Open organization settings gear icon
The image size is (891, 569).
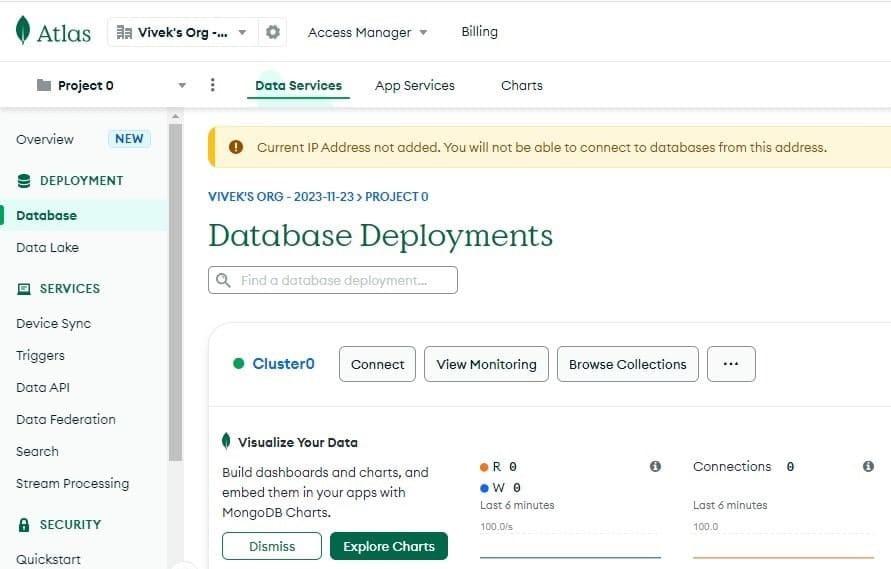click(x=272, y=32)
